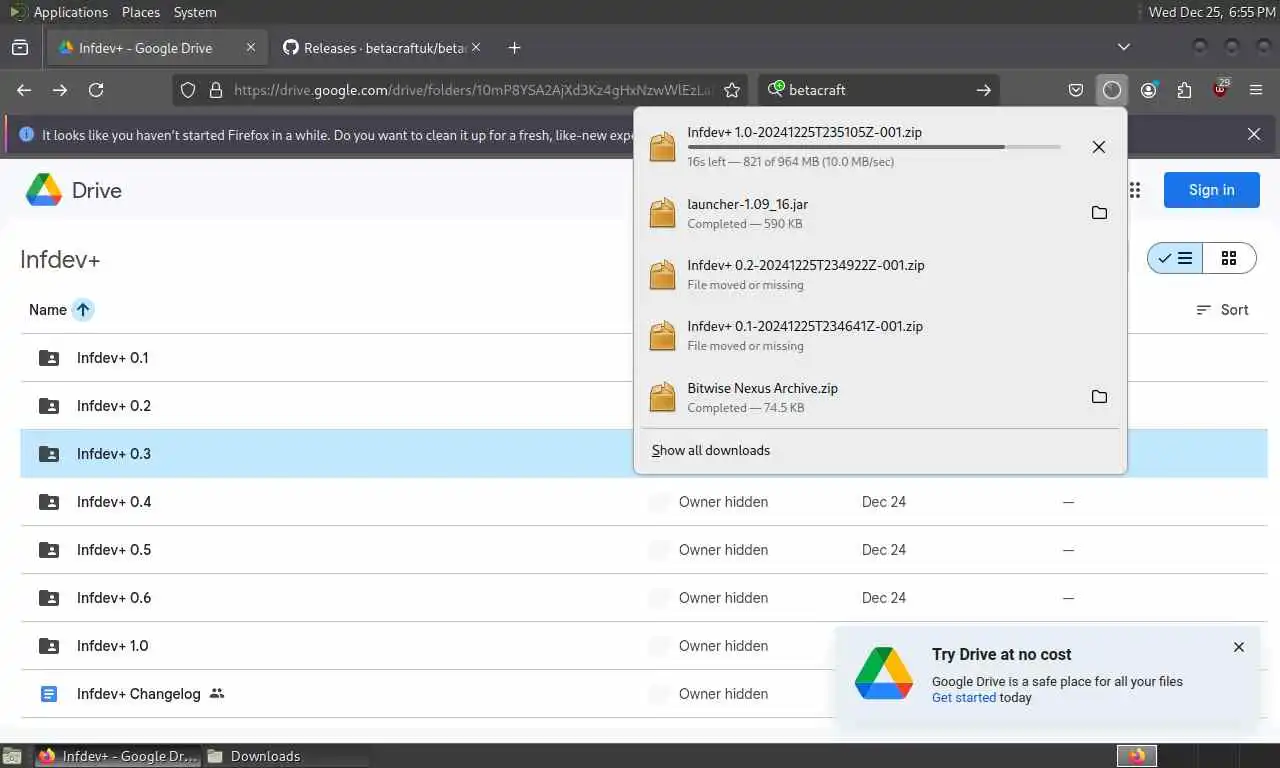The width and height of the screenshot is (1280, 768).
Task: Click the show desktop taskbar icon
Action: pos(12,756)
